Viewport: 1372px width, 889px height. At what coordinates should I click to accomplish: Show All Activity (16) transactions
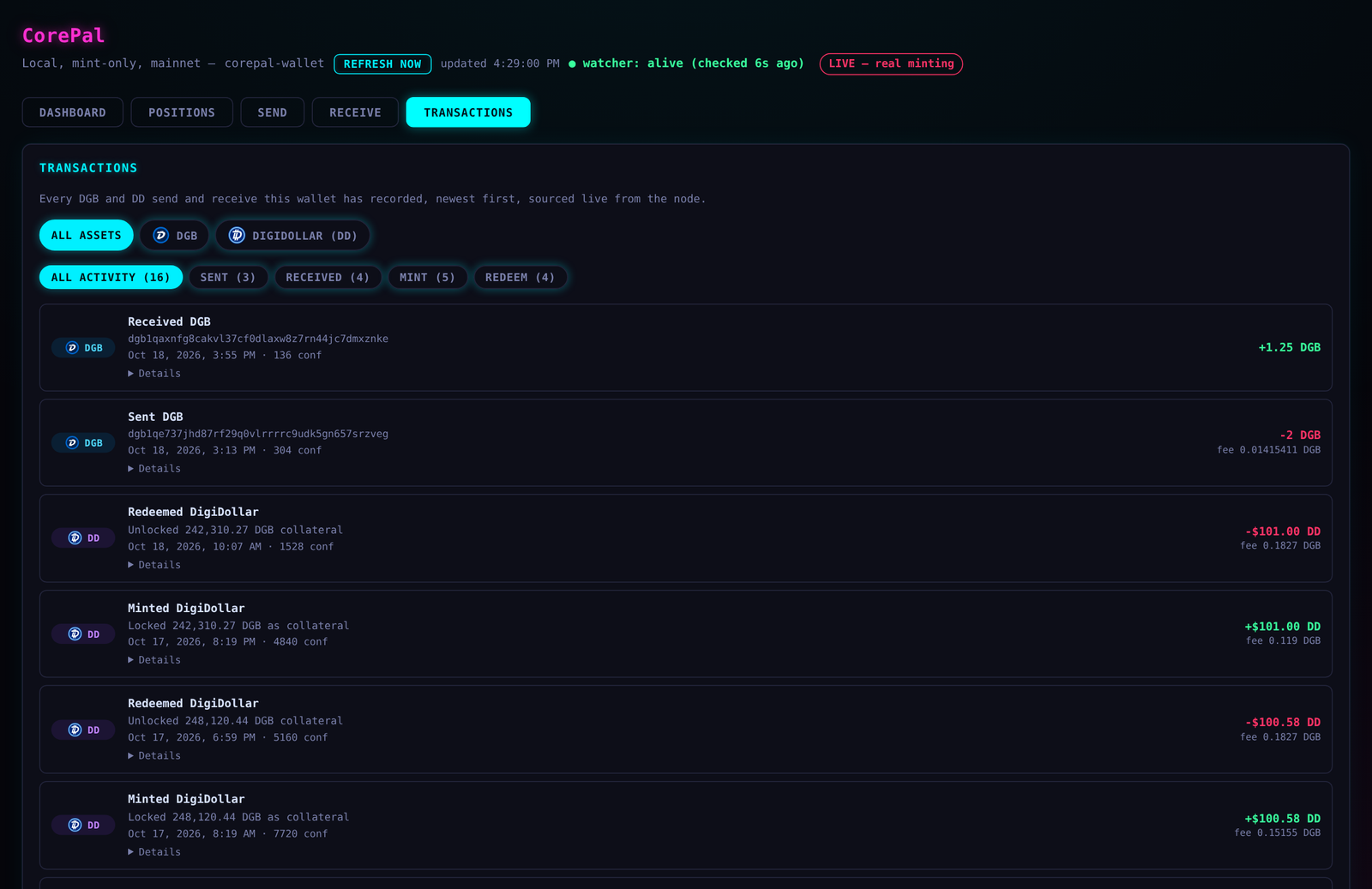[x=111, y=277]
